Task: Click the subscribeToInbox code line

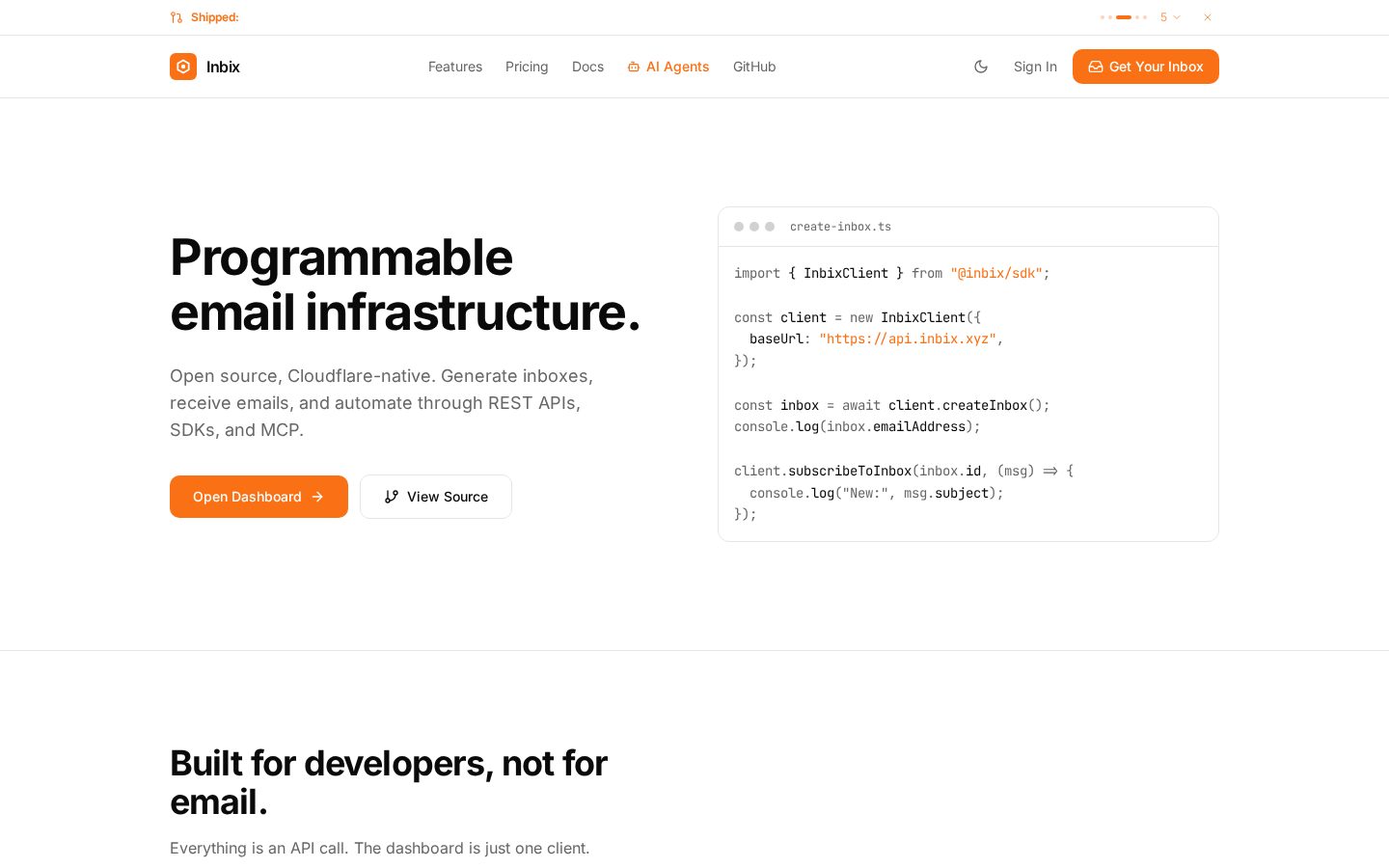Action: tap(904, 471)
